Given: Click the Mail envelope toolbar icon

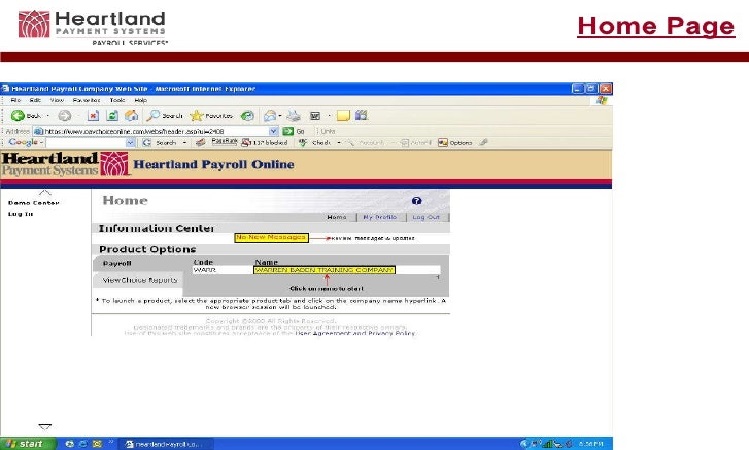Looking at the screenshot, I should point(270,116).
